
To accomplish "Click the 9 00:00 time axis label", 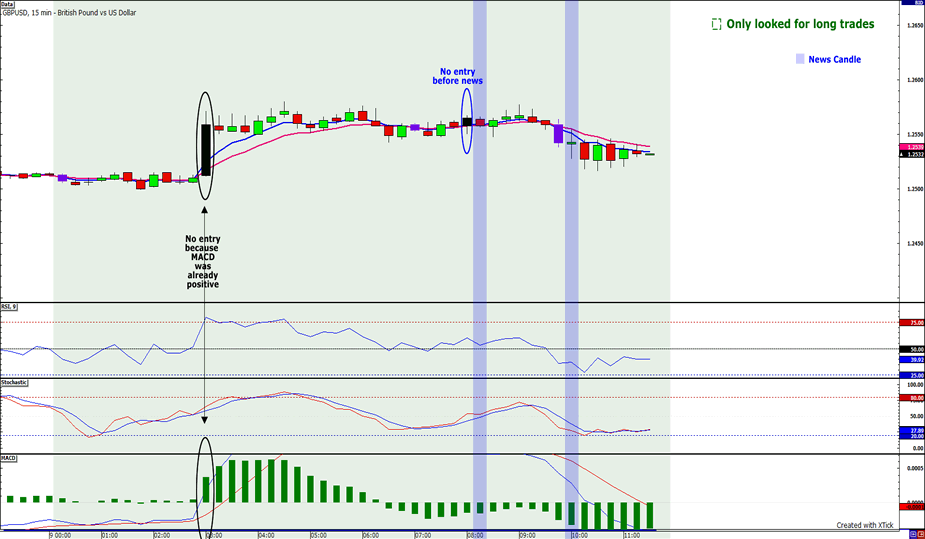I will [60, 535].
